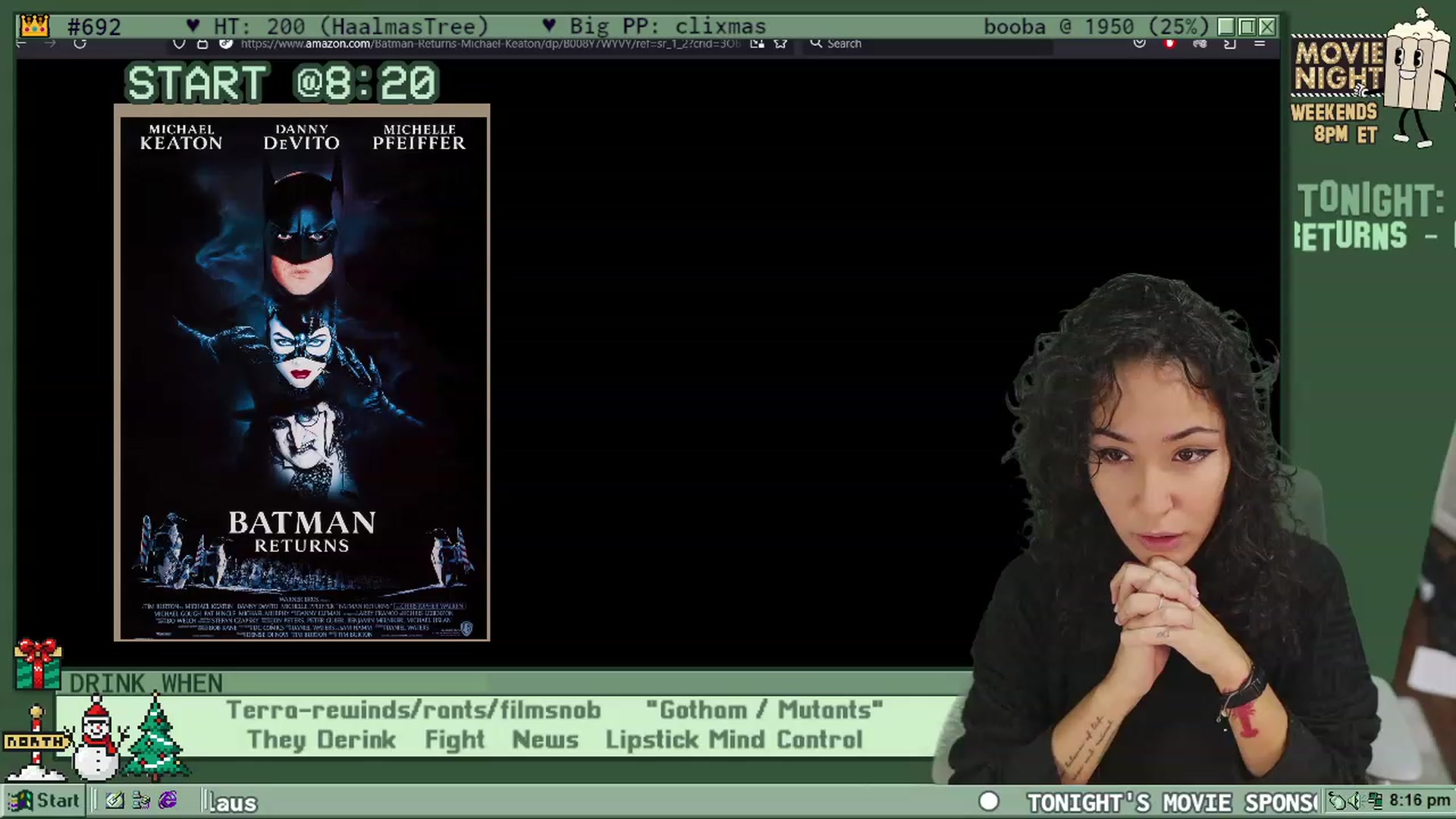Click the "They Derink" text
This screenshot has width=1456, height=819.
pyautogui.click(x=322, y=739)
